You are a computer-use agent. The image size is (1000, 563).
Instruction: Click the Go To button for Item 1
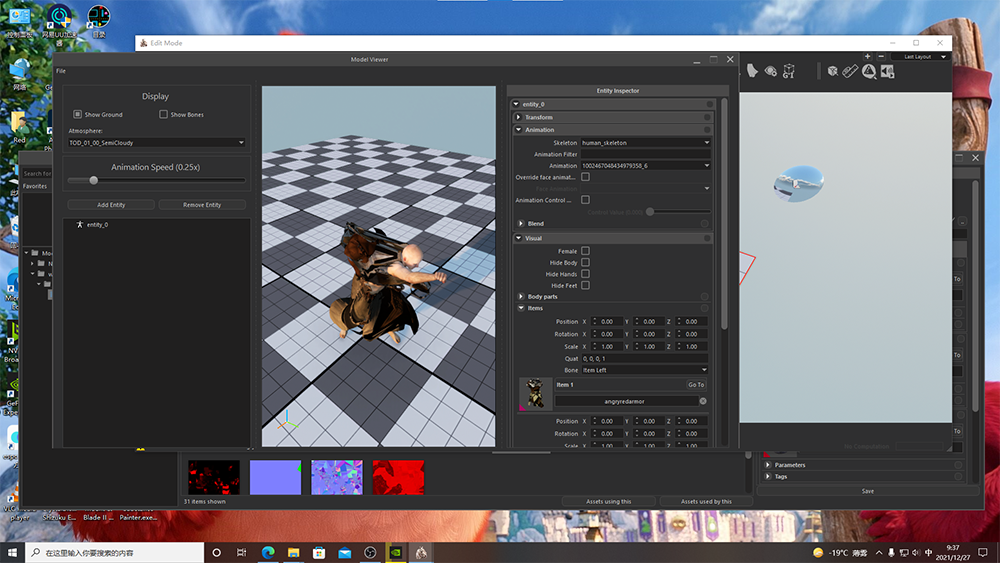point(696,384)
